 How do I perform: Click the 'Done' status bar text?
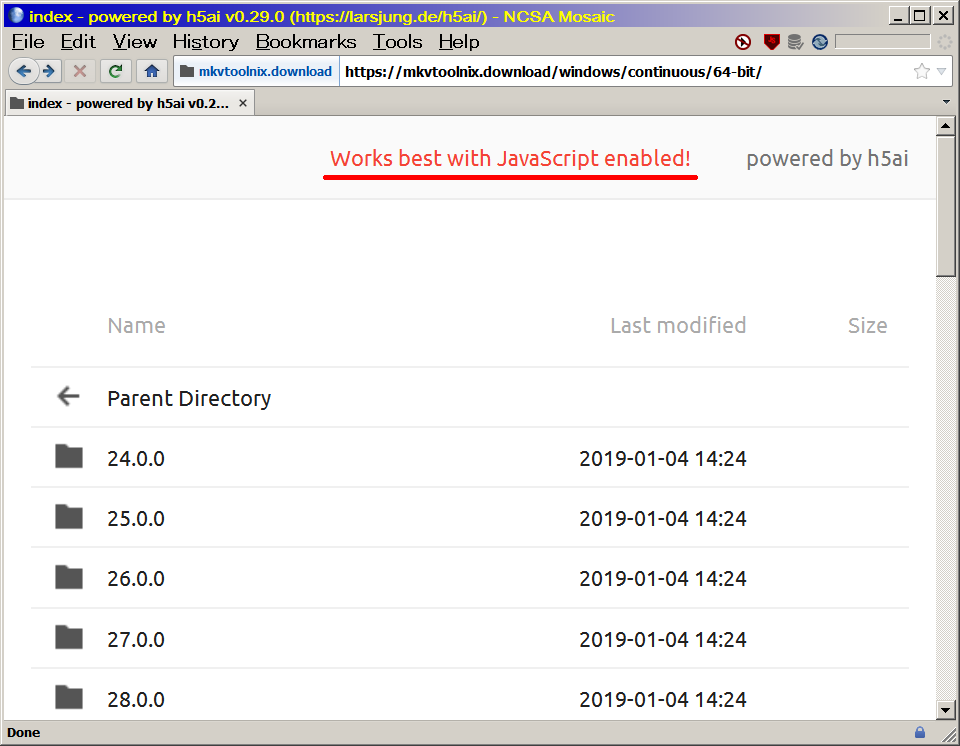[24, 733]
